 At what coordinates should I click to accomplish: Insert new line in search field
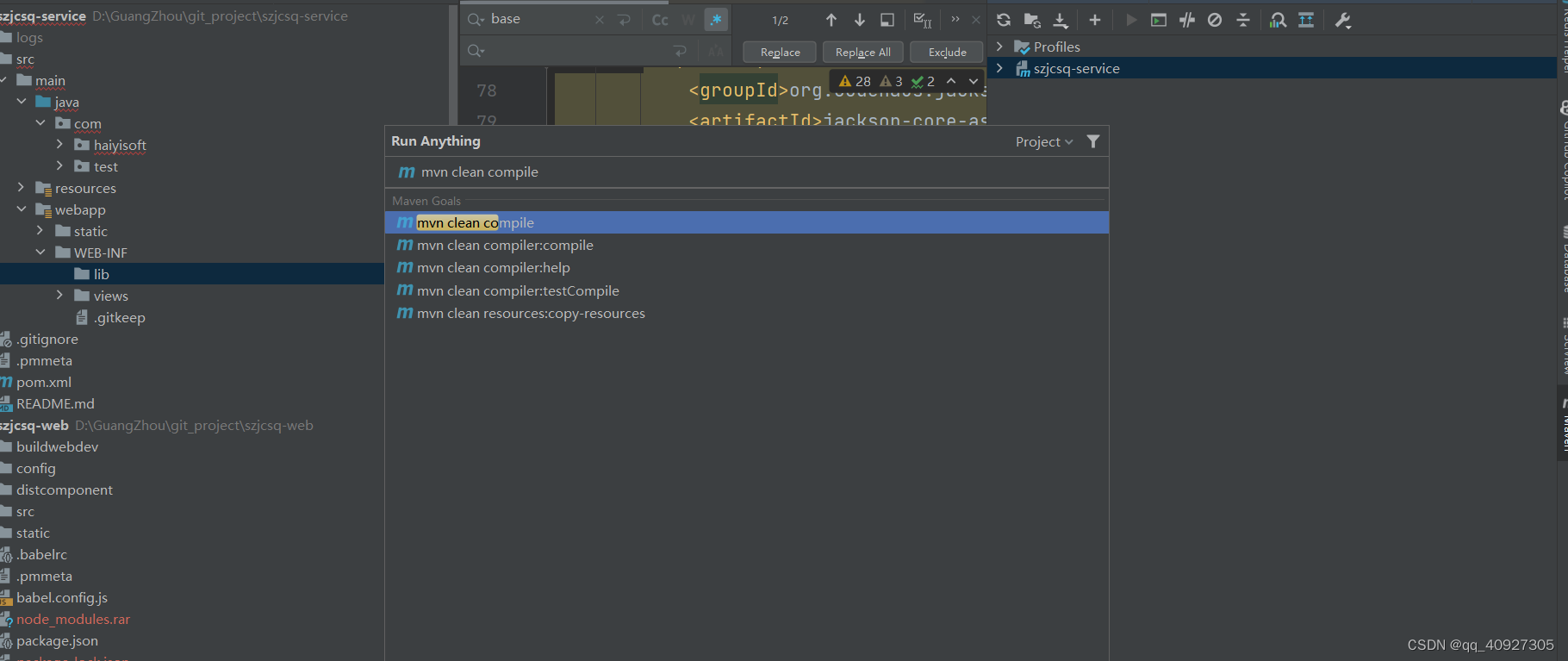tap(625, 20)
